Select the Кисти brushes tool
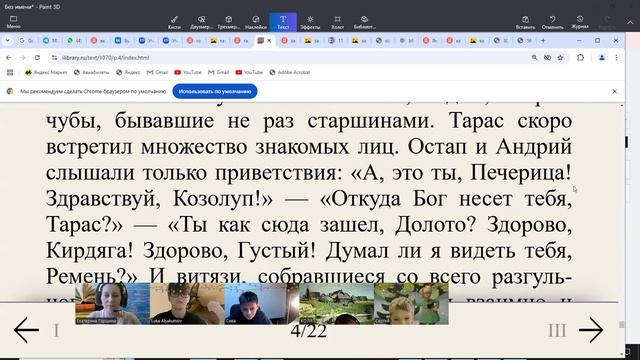This screenshot has height=360, width=640. point(174,22)
